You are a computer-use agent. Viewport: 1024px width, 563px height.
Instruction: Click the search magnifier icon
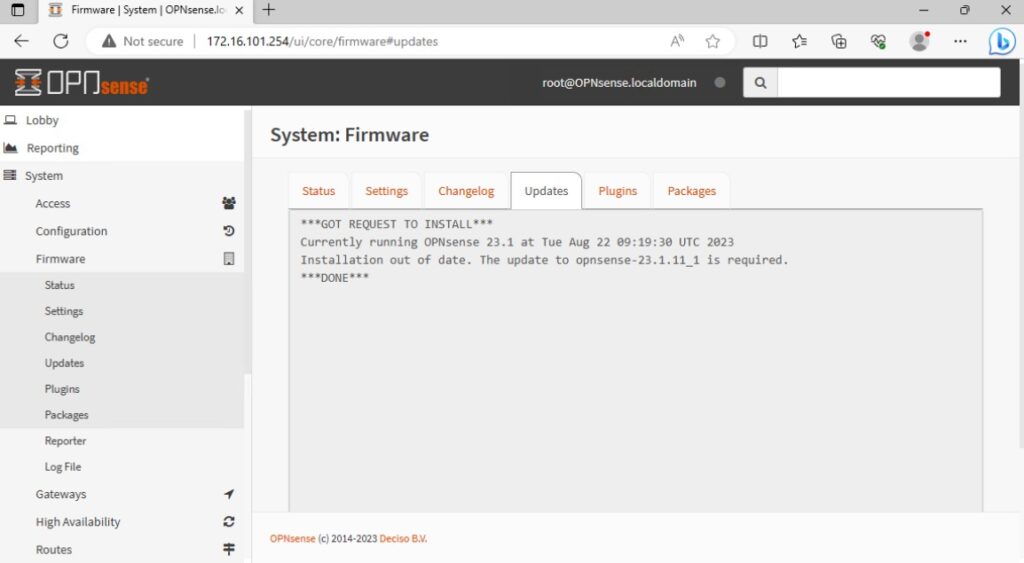[760, 83]
